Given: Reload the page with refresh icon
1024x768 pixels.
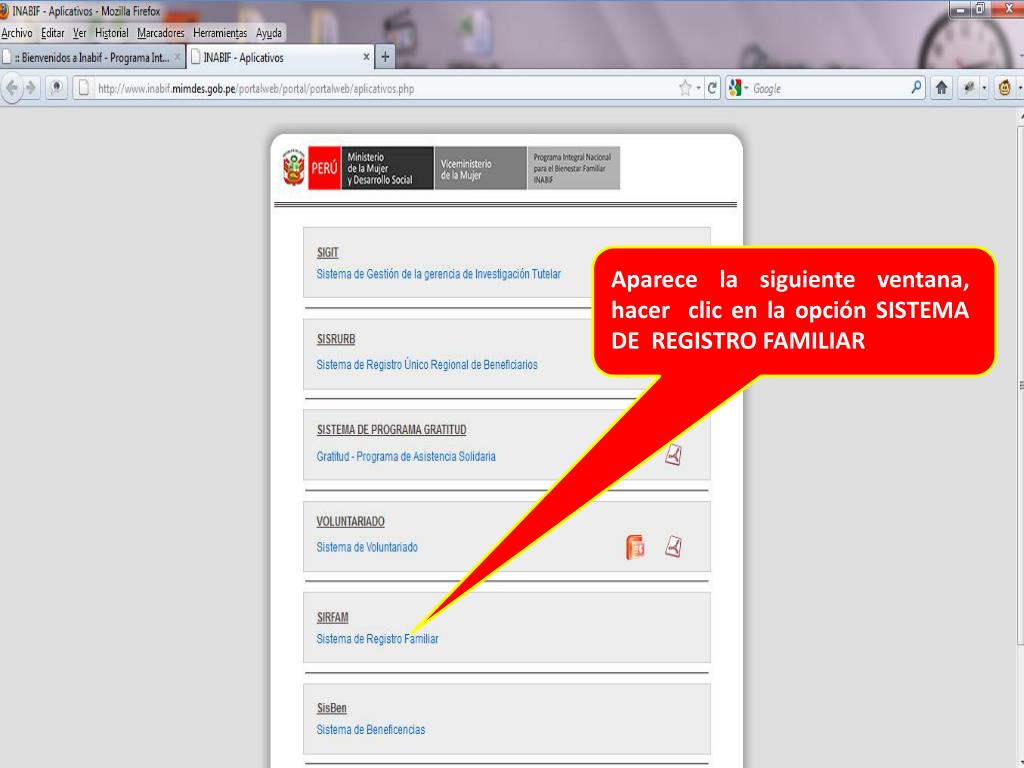Looking at the screenshot, I should pyautogui.click(x=712, y=88).
